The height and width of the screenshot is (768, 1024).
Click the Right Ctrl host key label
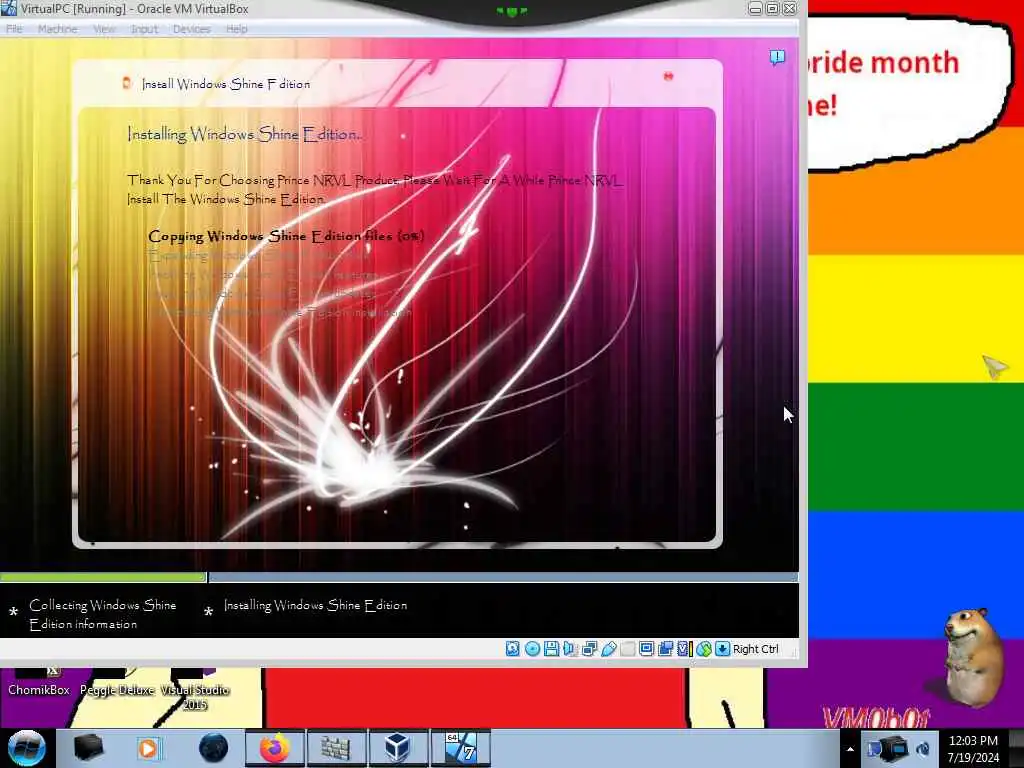[756, 649]
